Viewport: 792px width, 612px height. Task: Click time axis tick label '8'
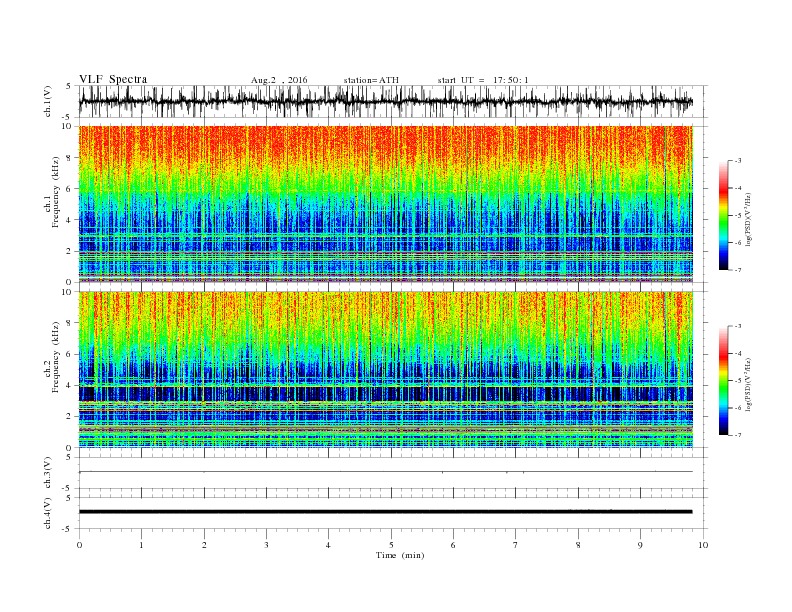click(x=578, y=545)
